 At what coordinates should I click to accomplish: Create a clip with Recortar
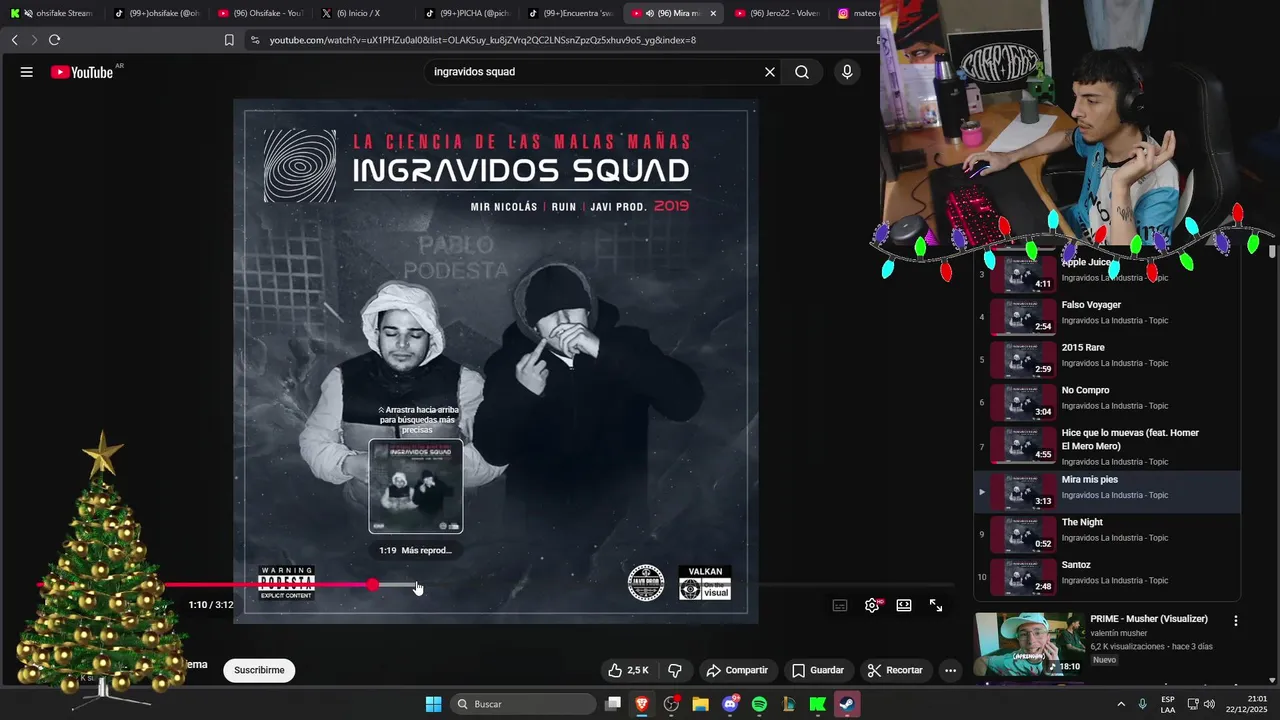(x=895, y=670)
